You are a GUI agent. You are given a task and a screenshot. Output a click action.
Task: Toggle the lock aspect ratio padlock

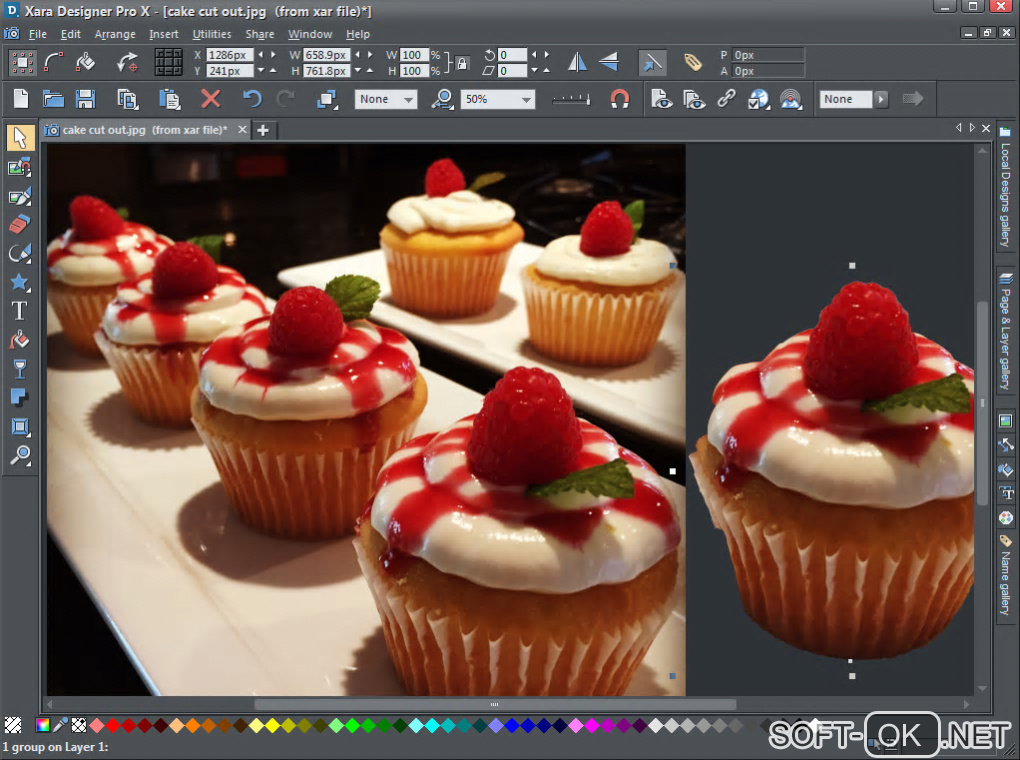[x=461, y=63]
